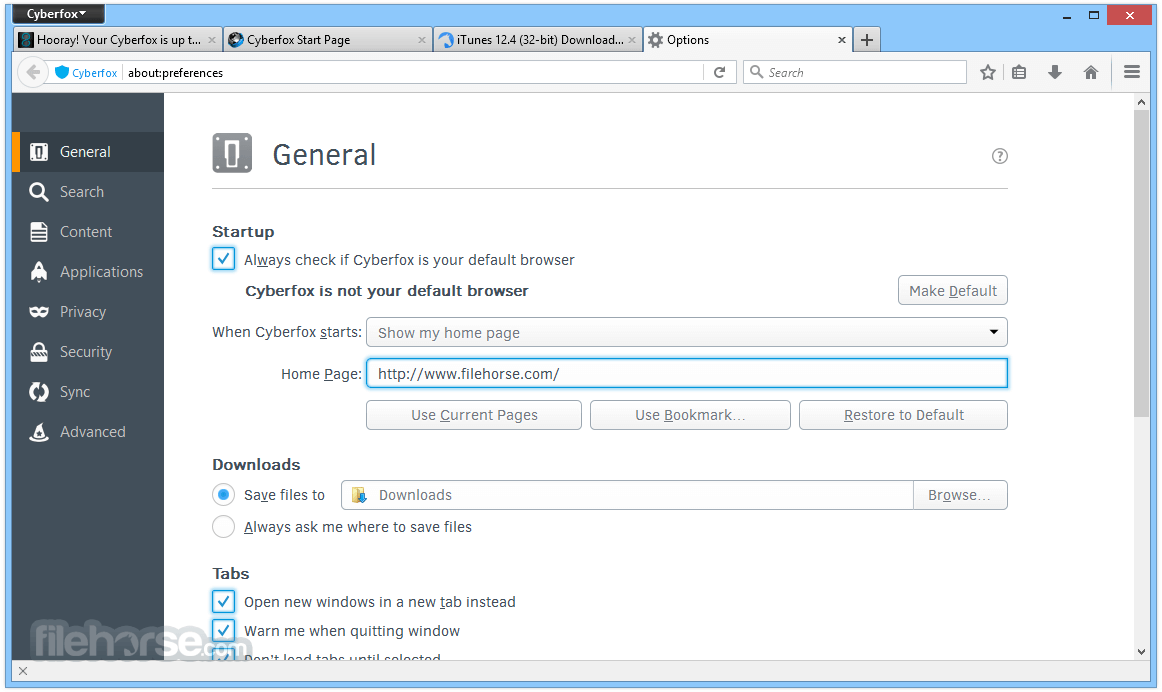Close the Cyberfox Start Page tab

[422, 40]
